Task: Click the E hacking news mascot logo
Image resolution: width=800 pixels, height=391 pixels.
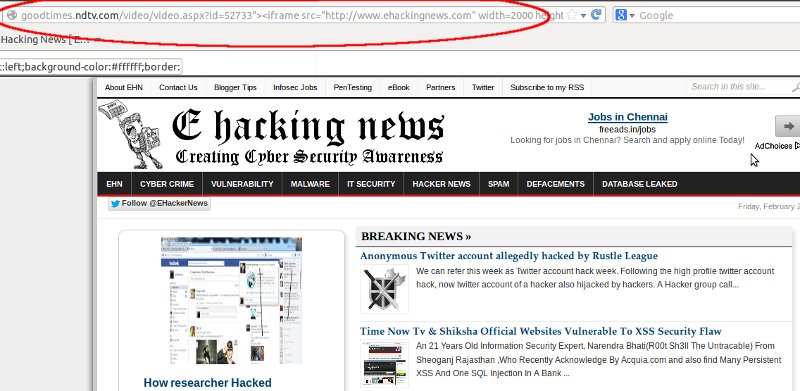Action: [130, 134]
